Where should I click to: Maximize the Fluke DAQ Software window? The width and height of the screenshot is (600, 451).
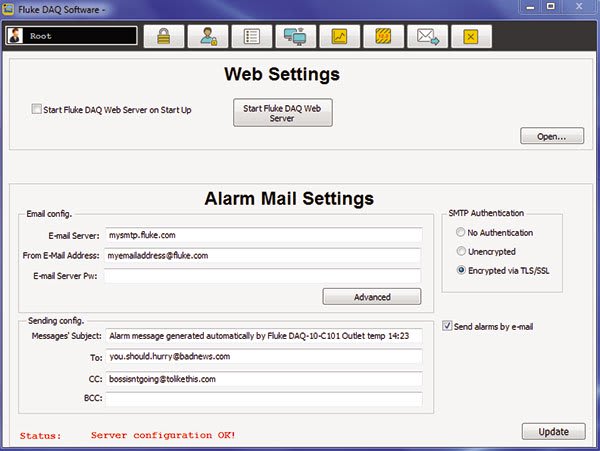coord(551,7)
